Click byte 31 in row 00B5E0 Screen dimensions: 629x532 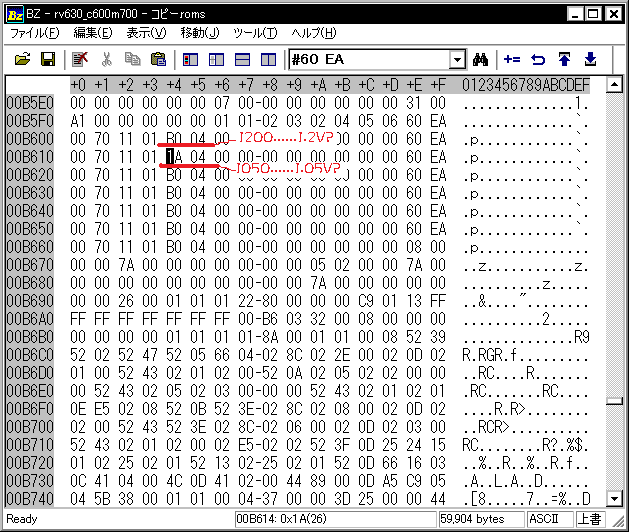tap(414, 103)
